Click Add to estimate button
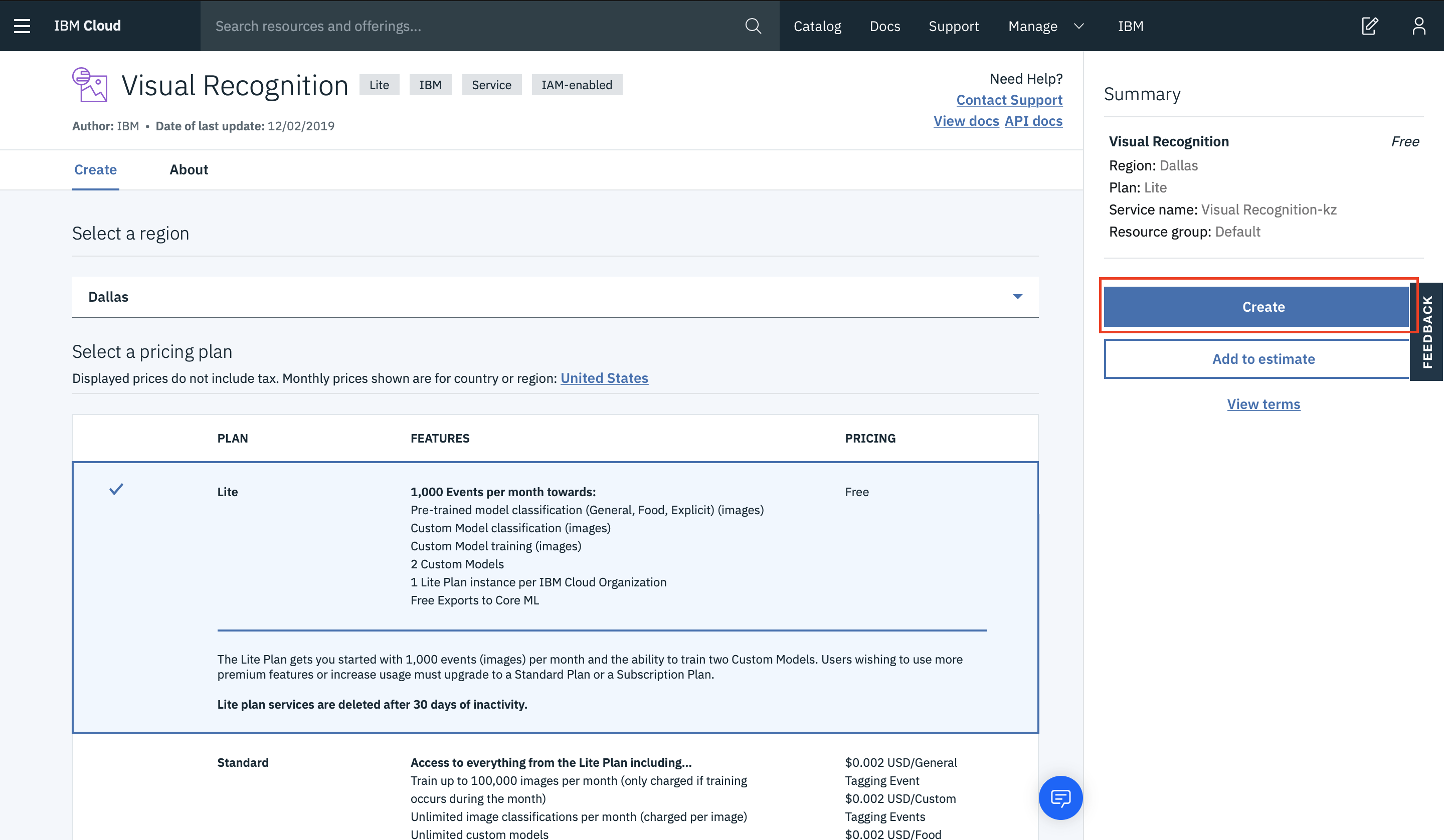 tap(1263, 359)
